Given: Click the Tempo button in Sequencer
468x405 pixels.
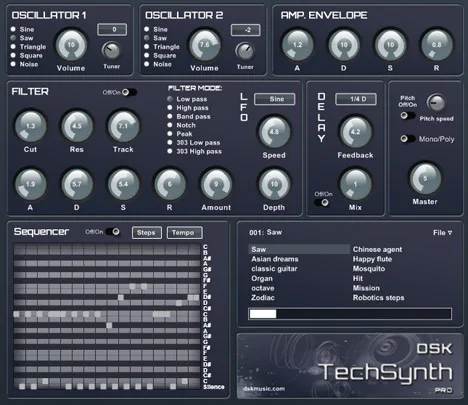Looking at the screenshot, I should point(184,233).
